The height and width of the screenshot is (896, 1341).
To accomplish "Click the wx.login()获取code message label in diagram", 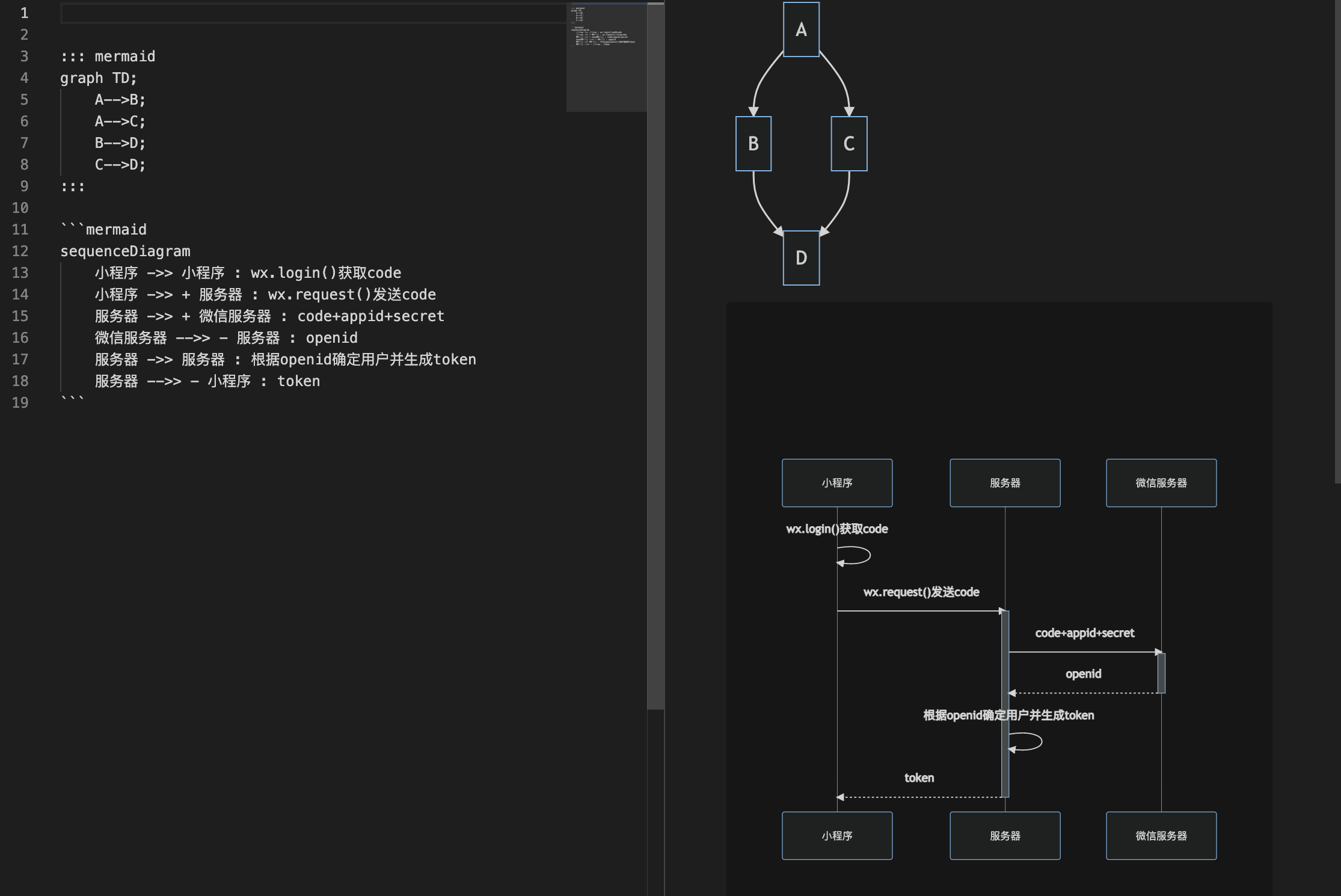I will tap(837, 529).
